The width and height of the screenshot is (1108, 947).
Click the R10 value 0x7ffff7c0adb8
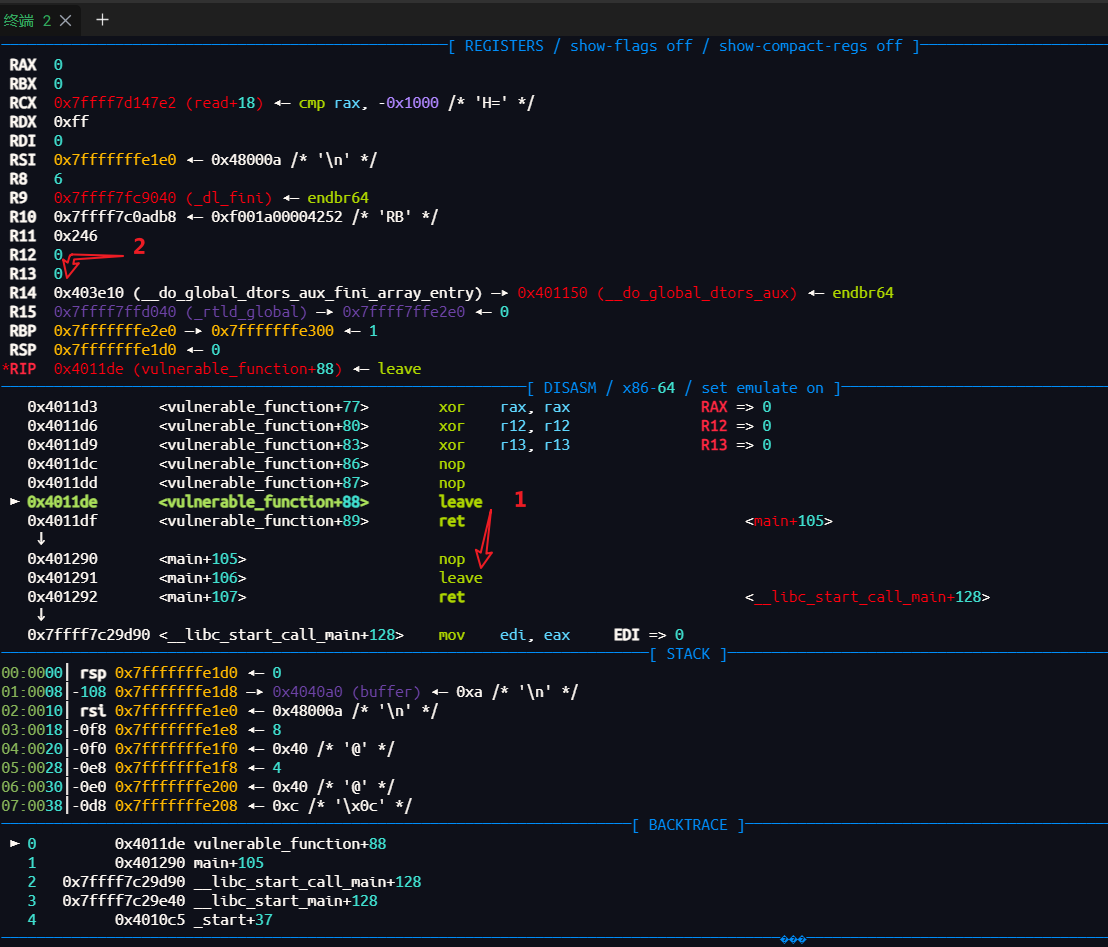[x=114, y=217]
